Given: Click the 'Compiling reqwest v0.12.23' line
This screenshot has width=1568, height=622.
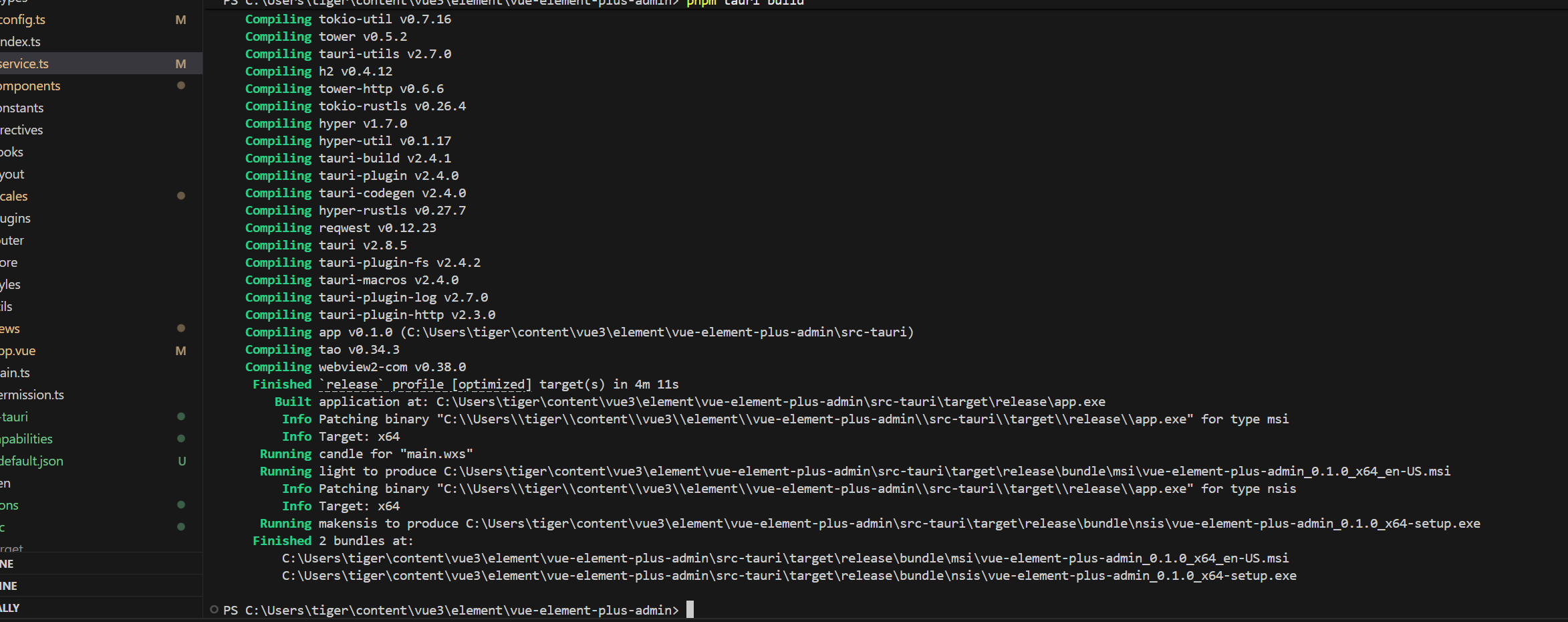Looking at the screenshot, I should pyautogui.click(x=341, y=228).
